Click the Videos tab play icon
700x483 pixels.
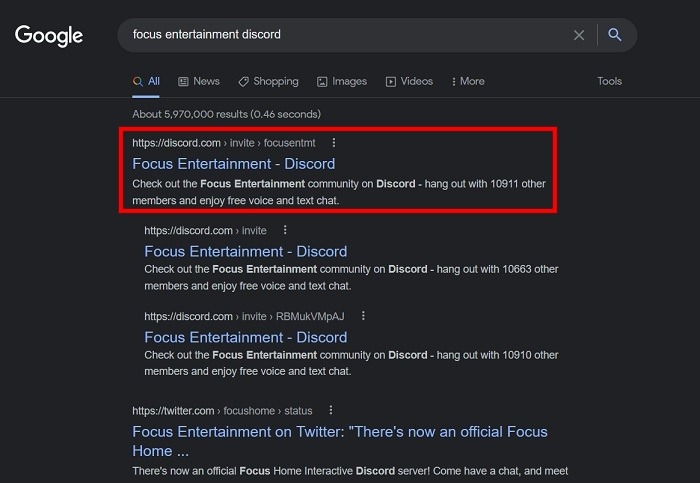tap(391, 82)
